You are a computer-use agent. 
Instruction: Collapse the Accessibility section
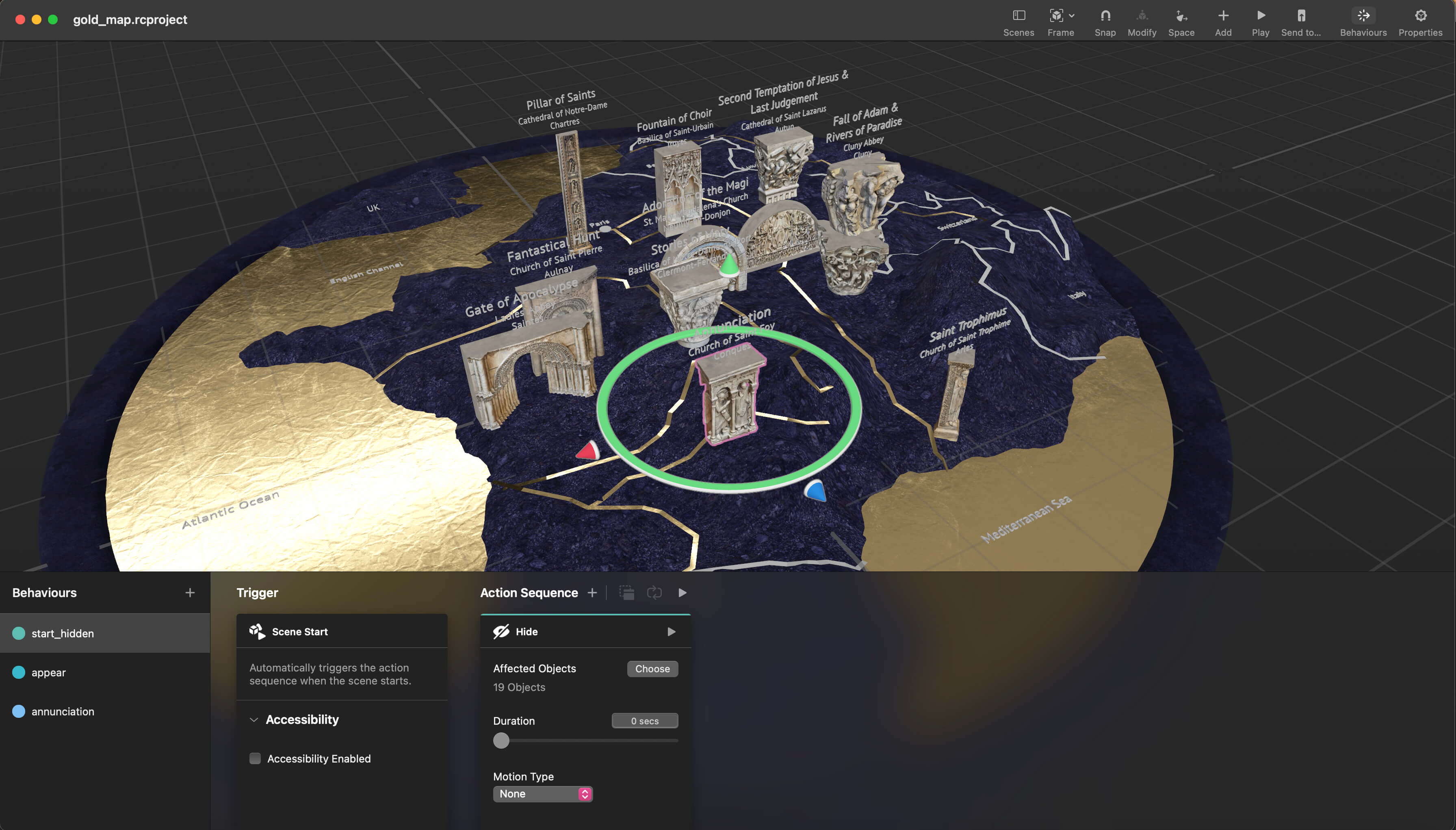click(255, 719)
